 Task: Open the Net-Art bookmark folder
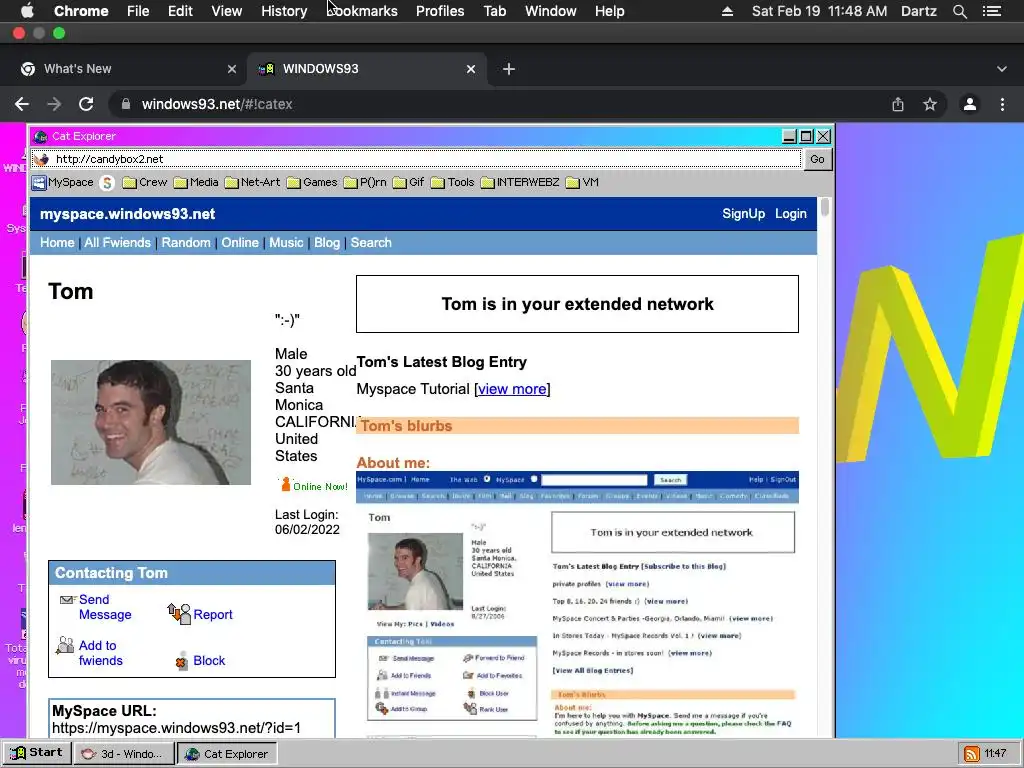click(252, 183)
